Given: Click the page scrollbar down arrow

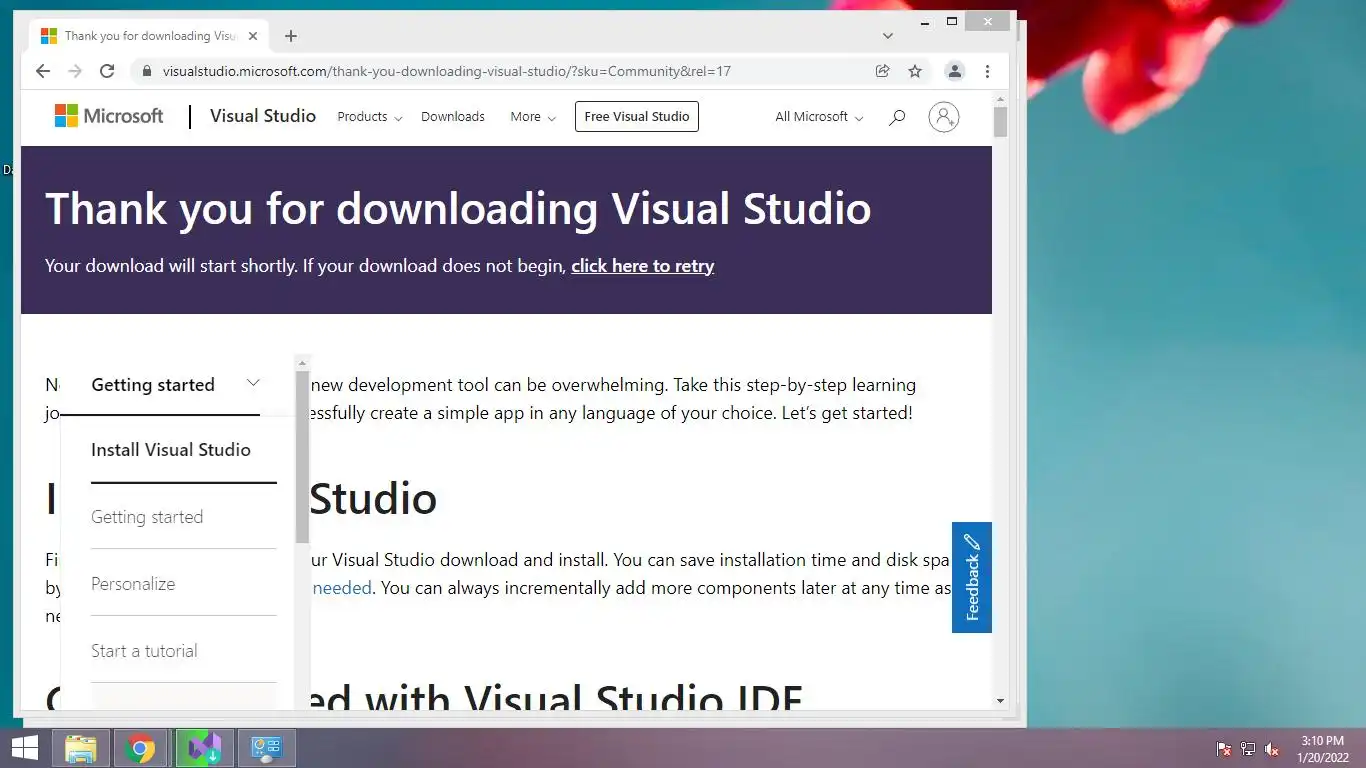Looking at the screenshot, I should [x=1000, y=701].
